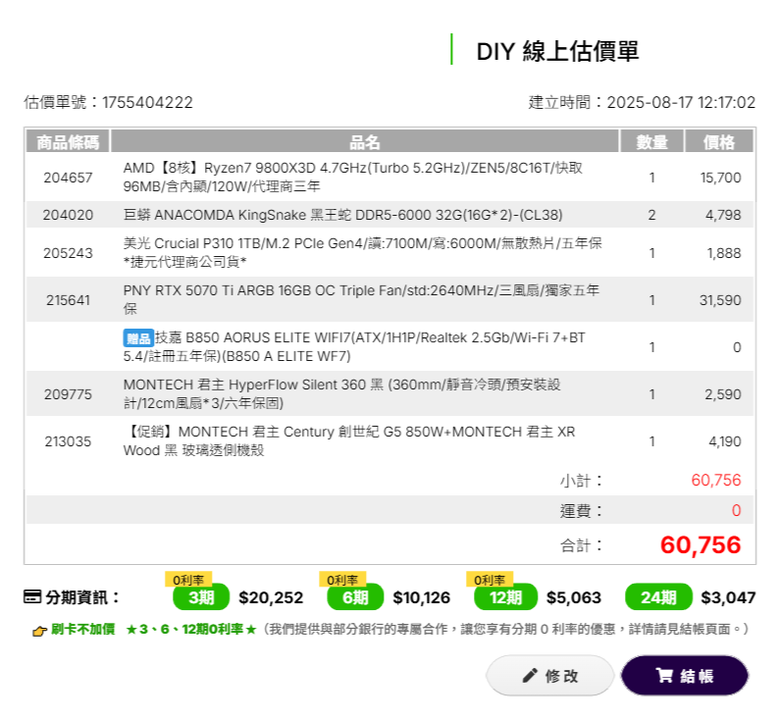
Task: Click the 結帳 checkout button
Action: click(x=684, y=675)
